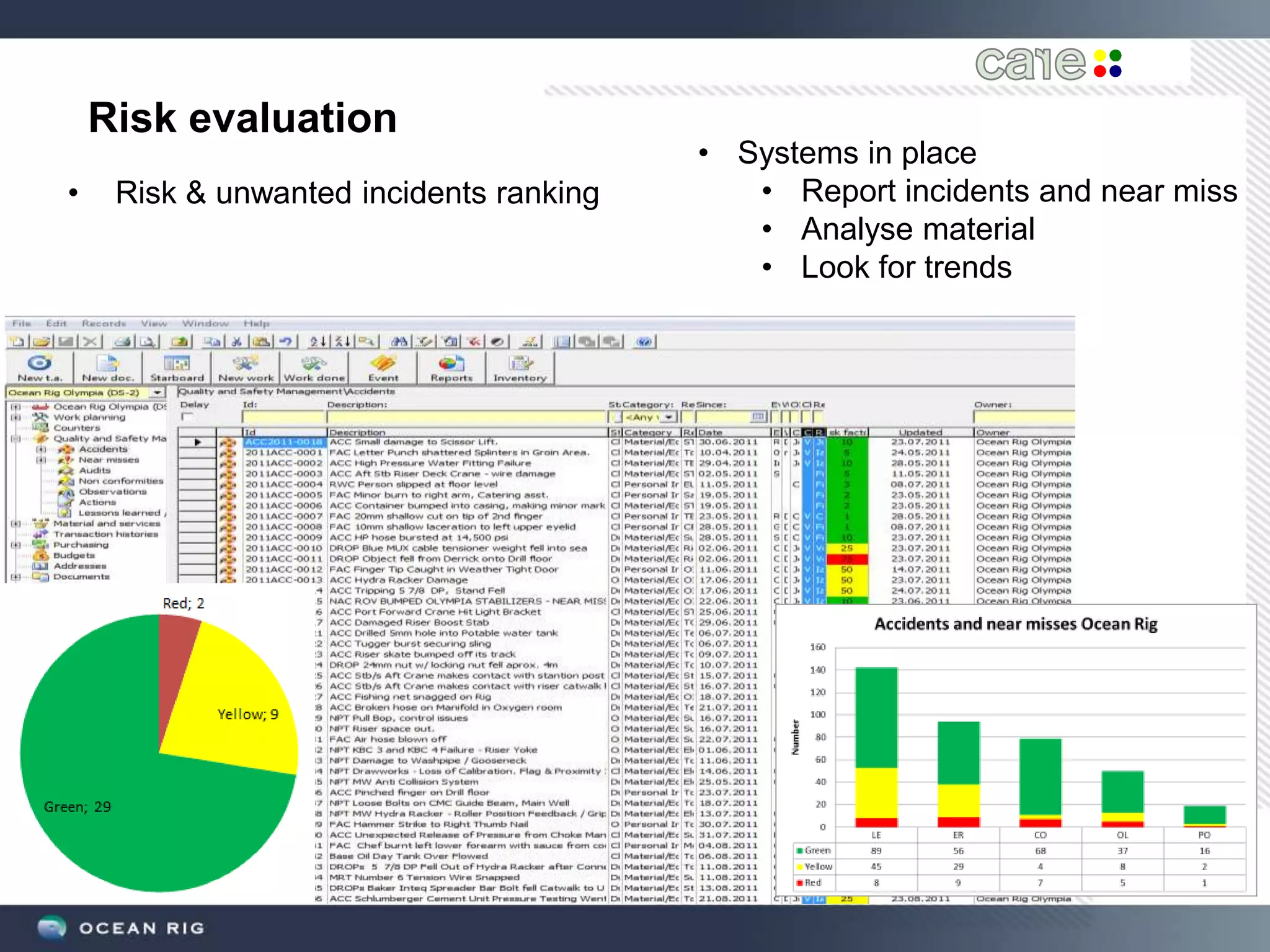Click the red risk factor cell
The height and width of the screenshot is (952, 1270).
(846, 559)
